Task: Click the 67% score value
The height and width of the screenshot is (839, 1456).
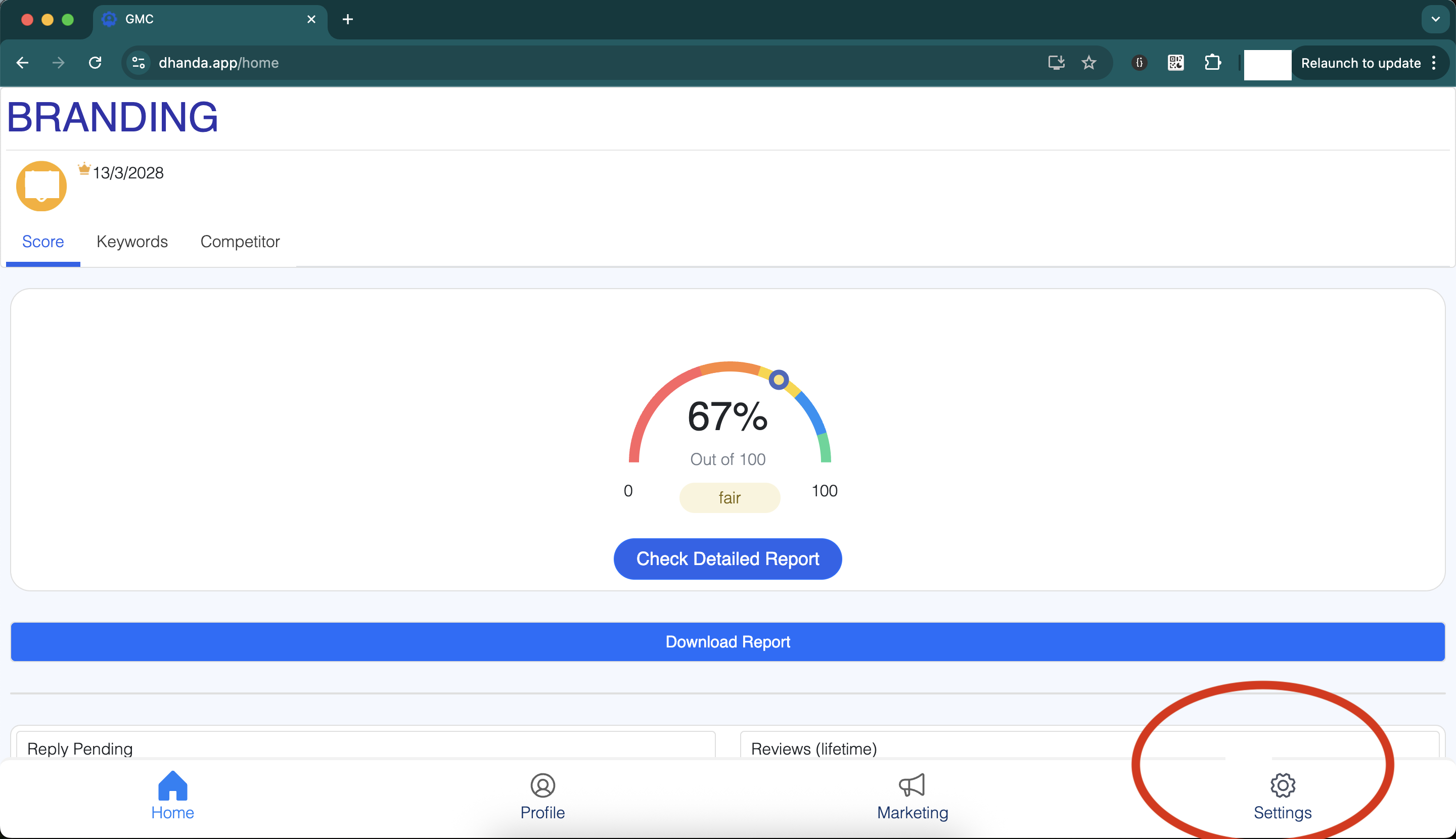Action: (x=727, y=416)
